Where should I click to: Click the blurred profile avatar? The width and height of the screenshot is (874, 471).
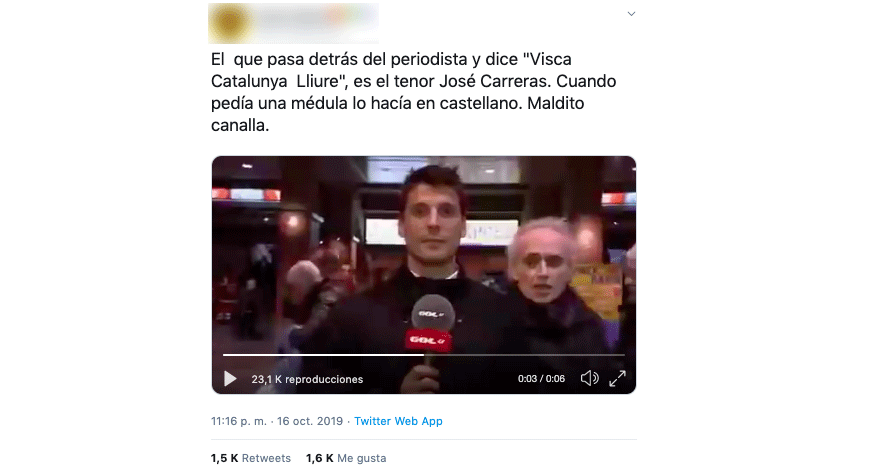[230, 23]
